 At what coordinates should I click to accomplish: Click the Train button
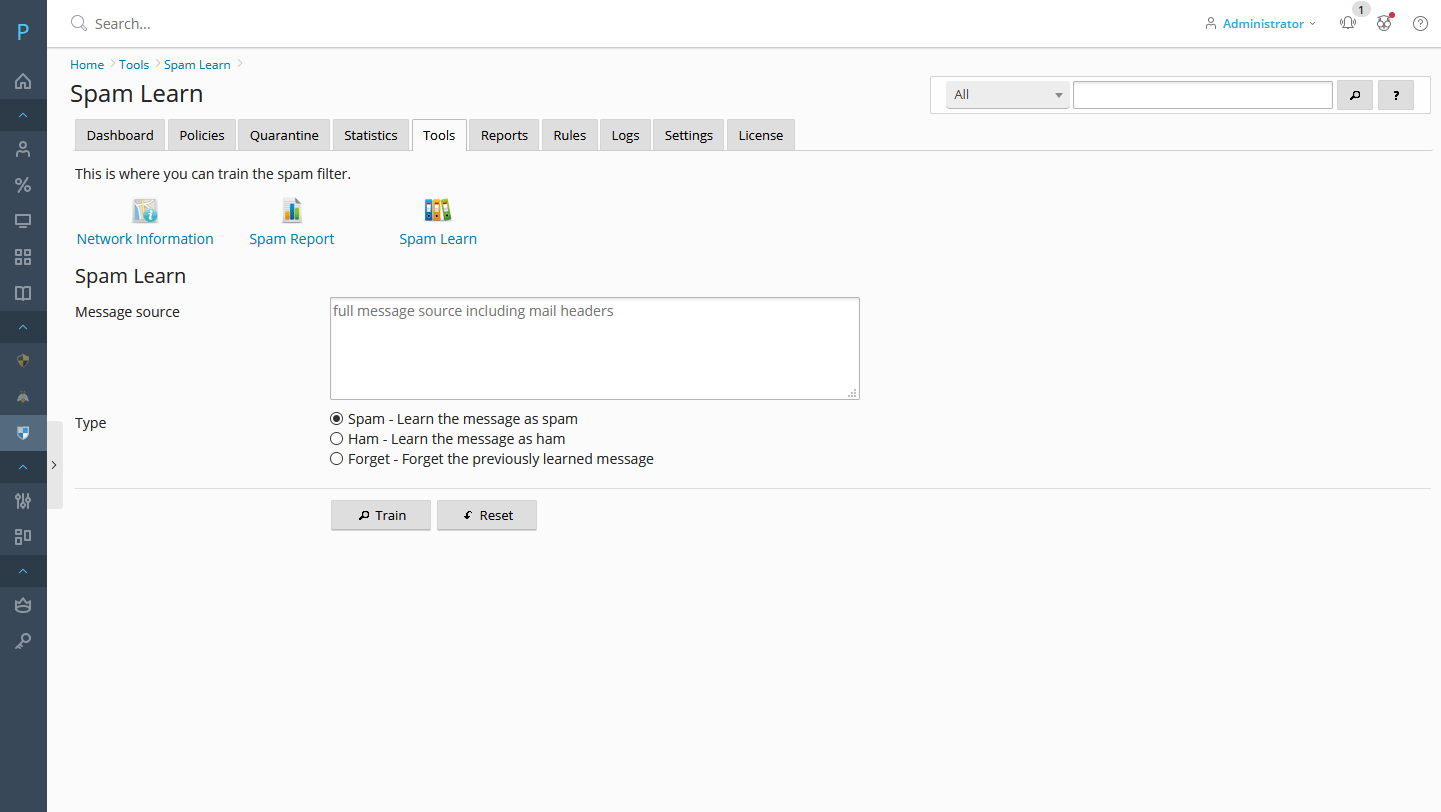point(381,515)
